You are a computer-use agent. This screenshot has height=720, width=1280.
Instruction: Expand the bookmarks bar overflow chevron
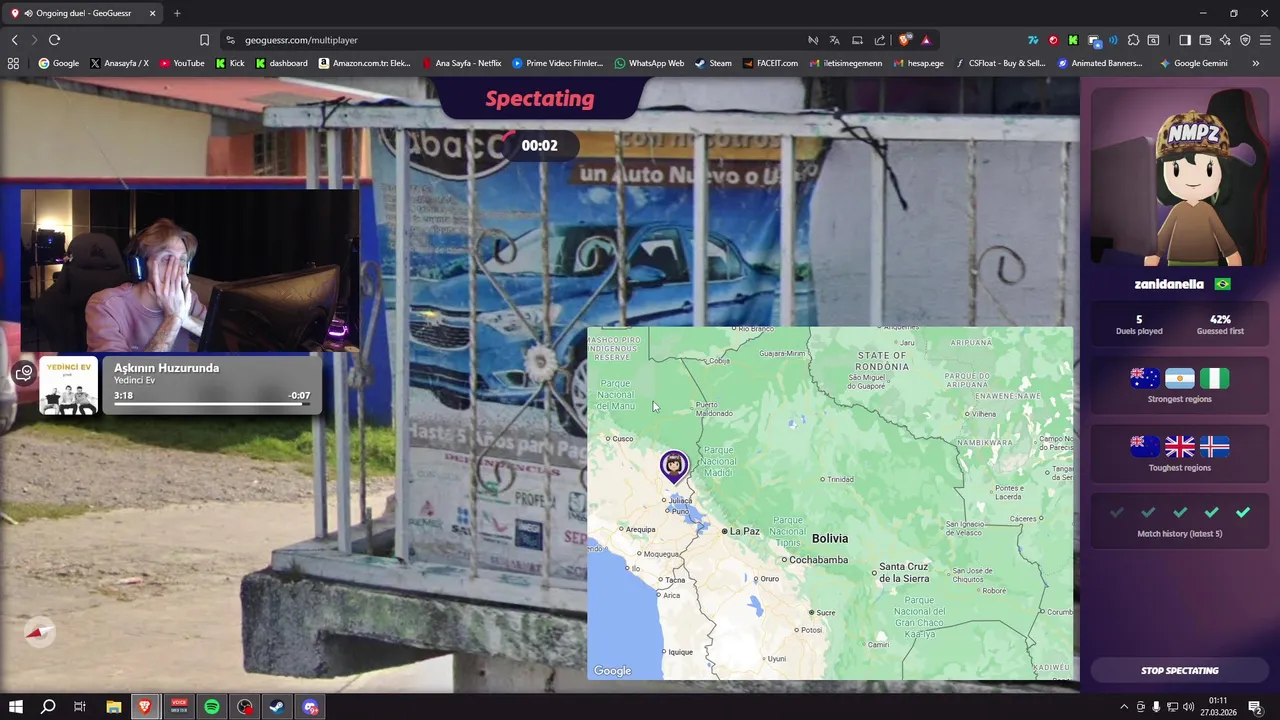(1256, 63)
